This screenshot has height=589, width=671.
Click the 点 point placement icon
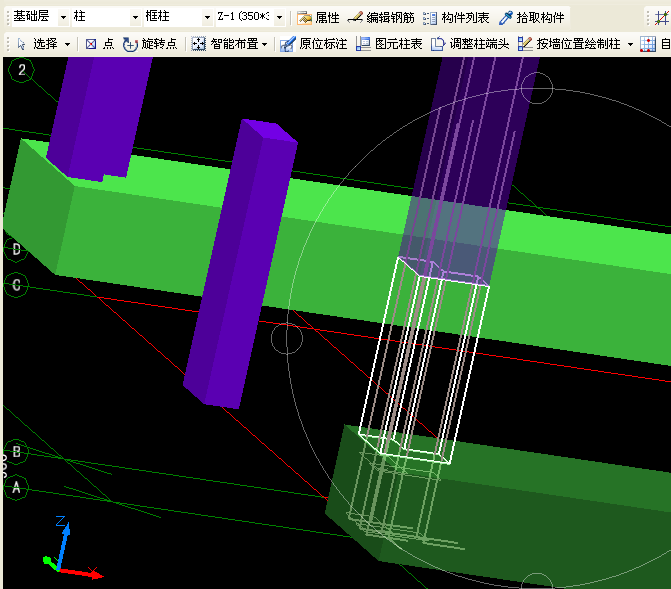(x=91, y=44)
